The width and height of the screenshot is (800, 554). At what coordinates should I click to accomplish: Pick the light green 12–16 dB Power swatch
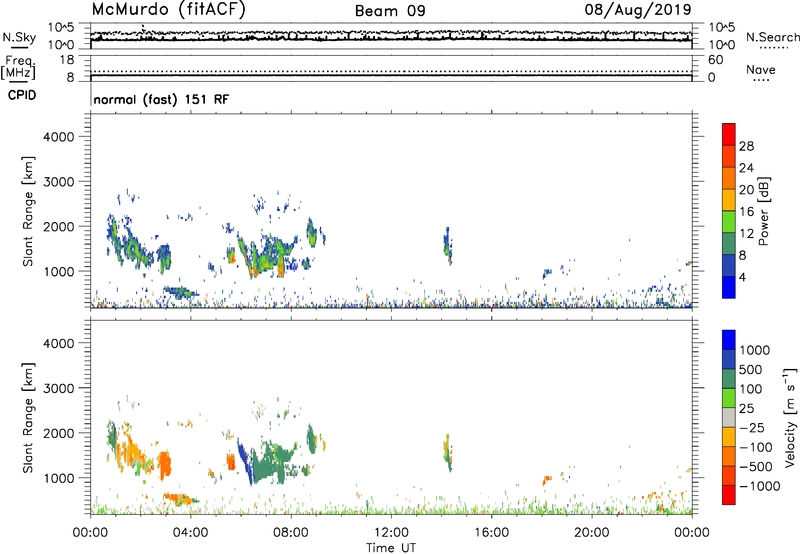(729, 222)
